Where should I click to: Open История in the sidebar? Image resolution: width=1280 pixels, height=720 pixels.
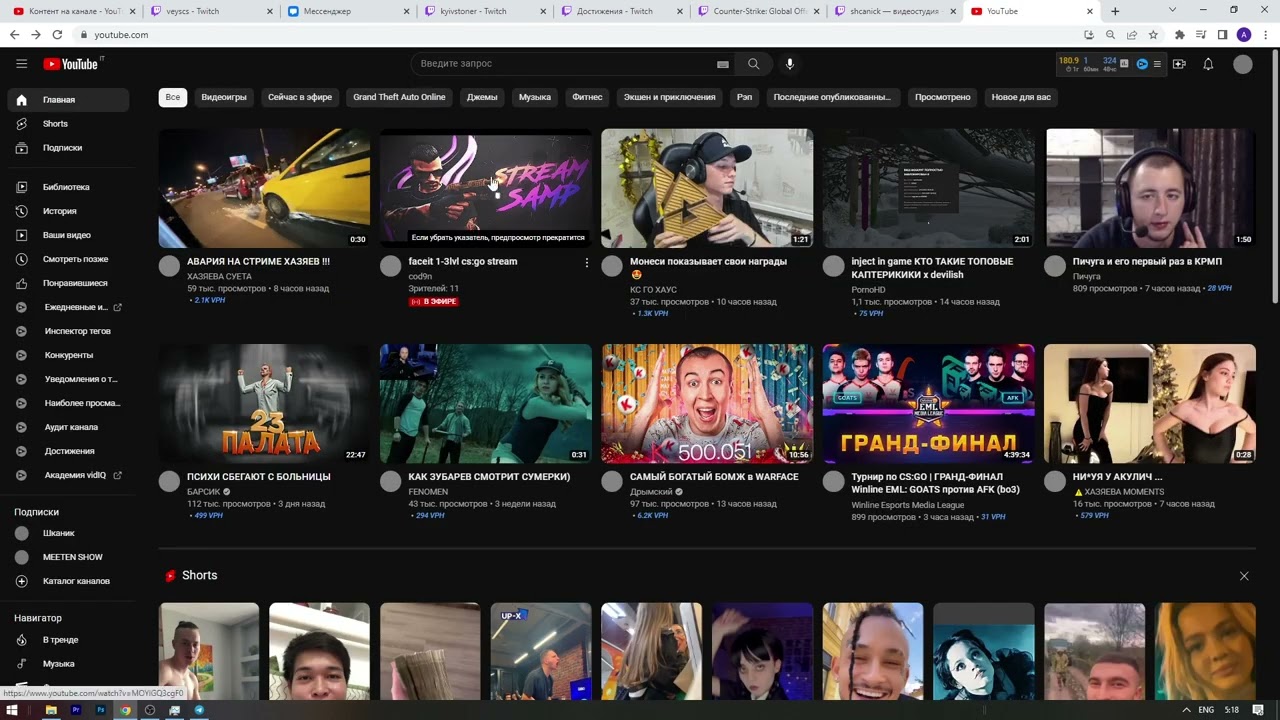coord(68,211)
